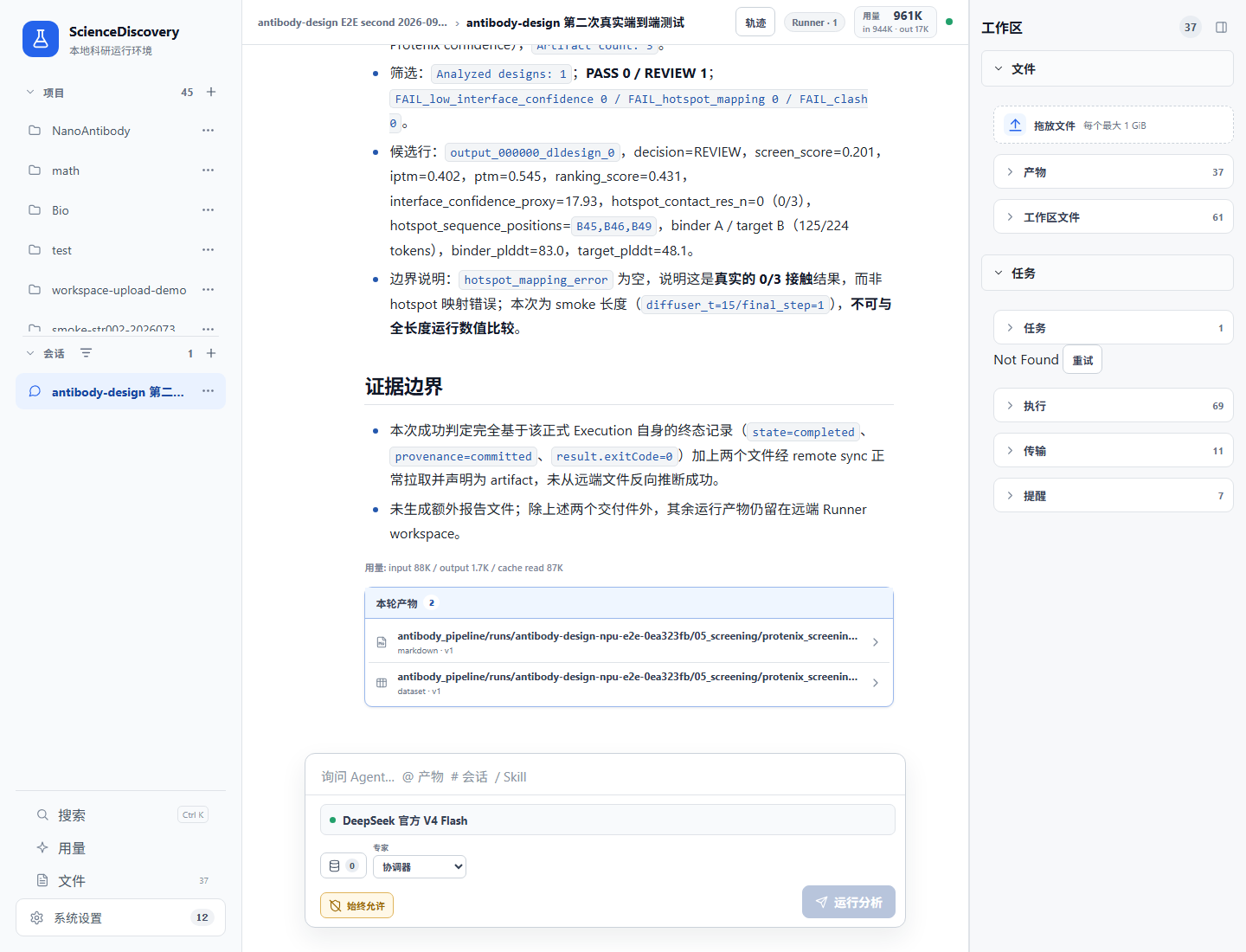Click the upload file icon
The width and height of the screenshot is (1246, 952).
tap(1016, 125)
